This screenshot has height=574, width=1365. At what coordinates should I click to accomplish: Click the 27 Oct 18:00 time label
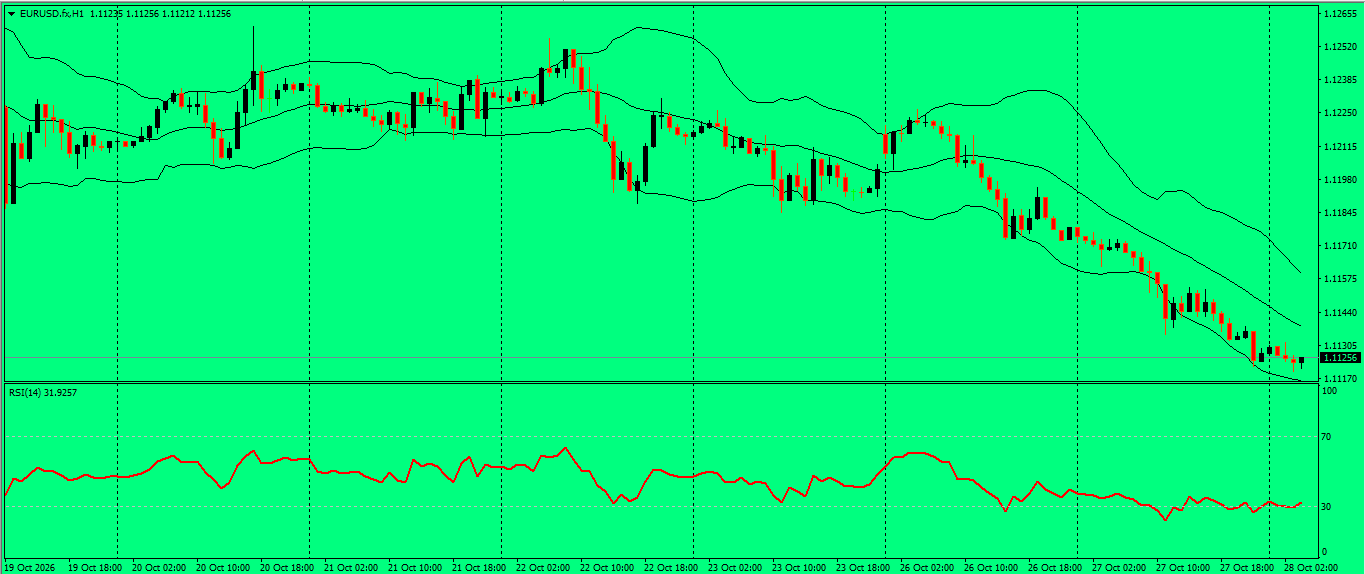coord(1247,567)
